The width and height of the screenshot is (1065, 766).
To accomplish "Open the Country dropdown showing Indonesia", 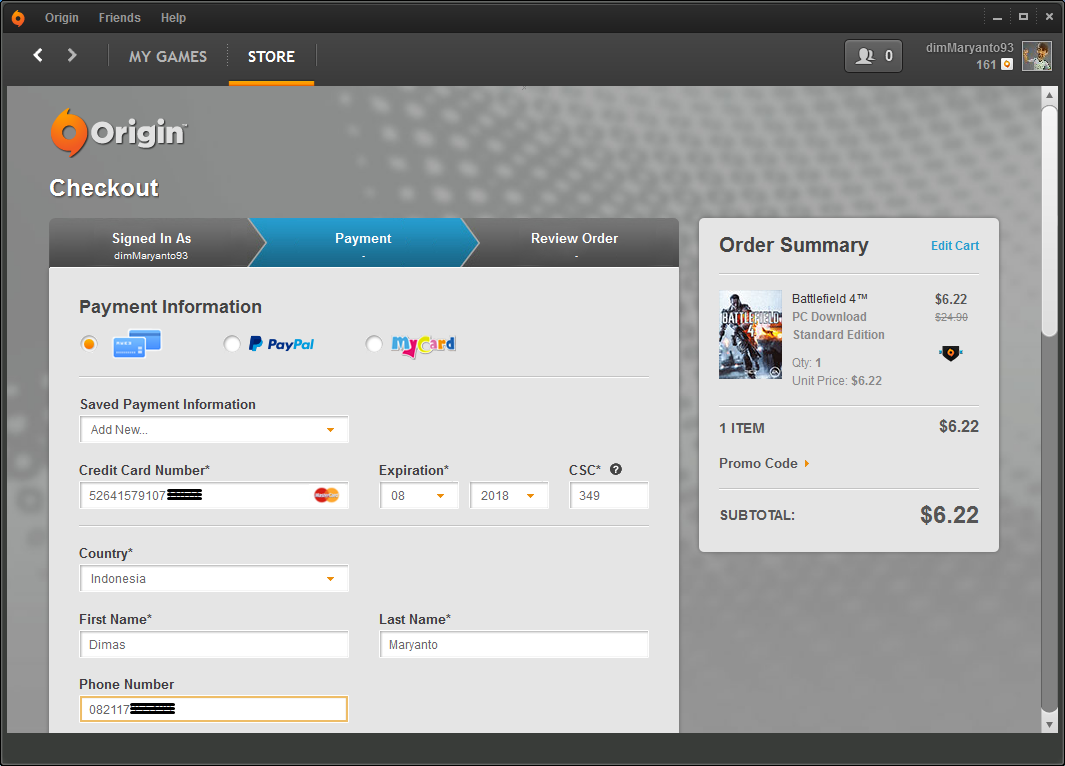I will click(214, 579).
